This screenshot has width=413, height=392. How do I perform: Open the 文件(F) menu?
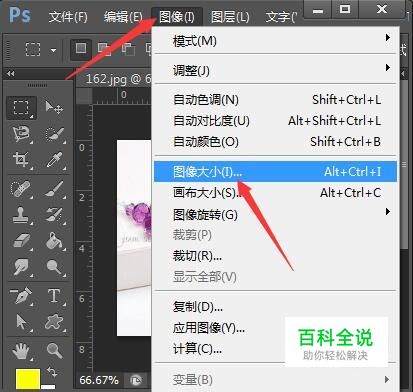pyautogui.click(x=68, y=17)
